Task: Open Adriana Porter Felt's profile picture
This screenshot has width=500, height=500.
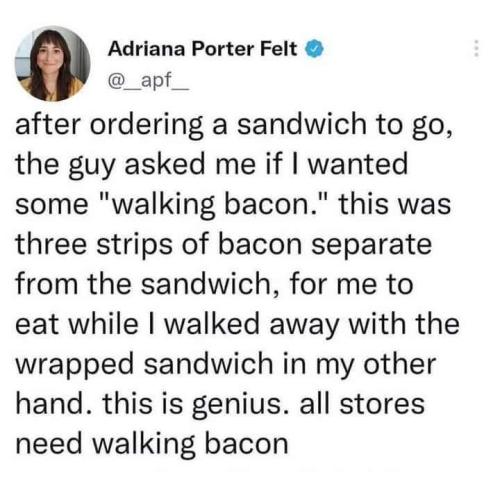Action: [x=53, y=64]
